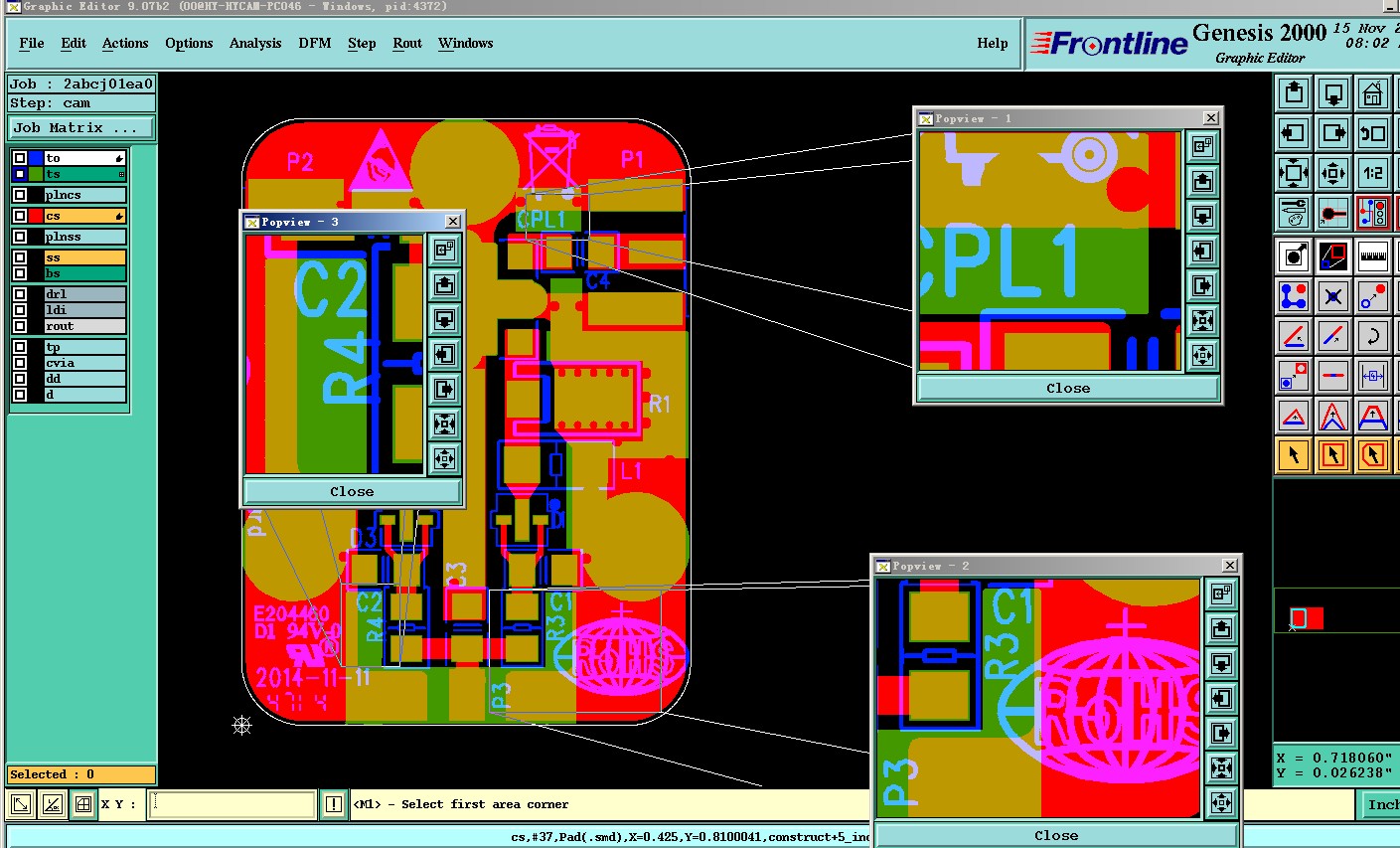Screen dimensions: 1400x848
Task: Toggle the checkbox for layer 'rout'
Action: coord(20,326)
